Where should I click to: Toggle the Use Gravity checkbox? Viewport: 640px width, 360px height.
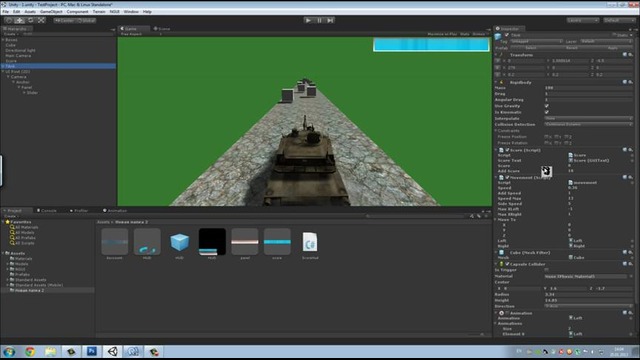[x=547, y=106]
